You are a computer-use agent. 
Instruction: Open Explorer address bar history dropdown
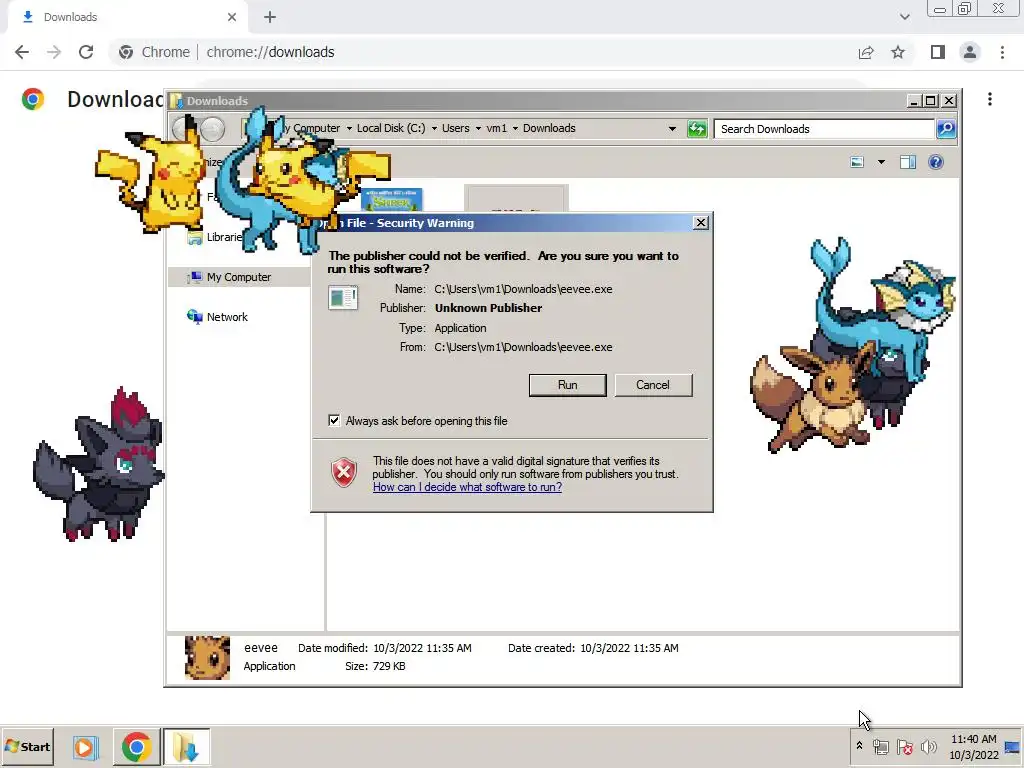coord(672,129)
